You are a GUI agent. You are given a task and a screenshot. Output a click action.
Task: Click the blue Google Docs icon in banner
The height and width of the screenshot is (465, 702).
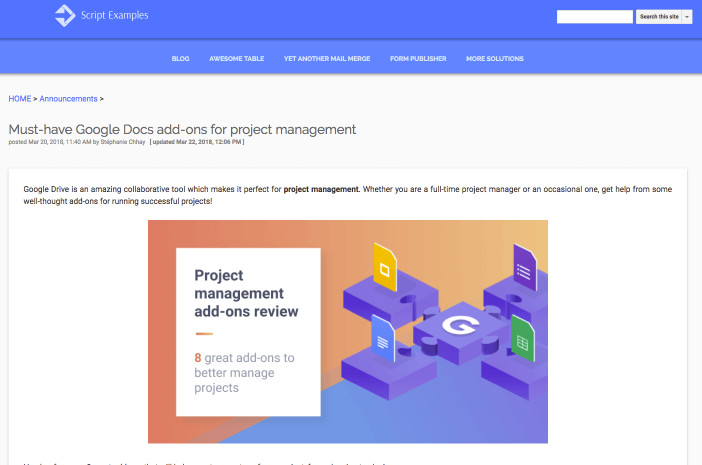[383, 338]
